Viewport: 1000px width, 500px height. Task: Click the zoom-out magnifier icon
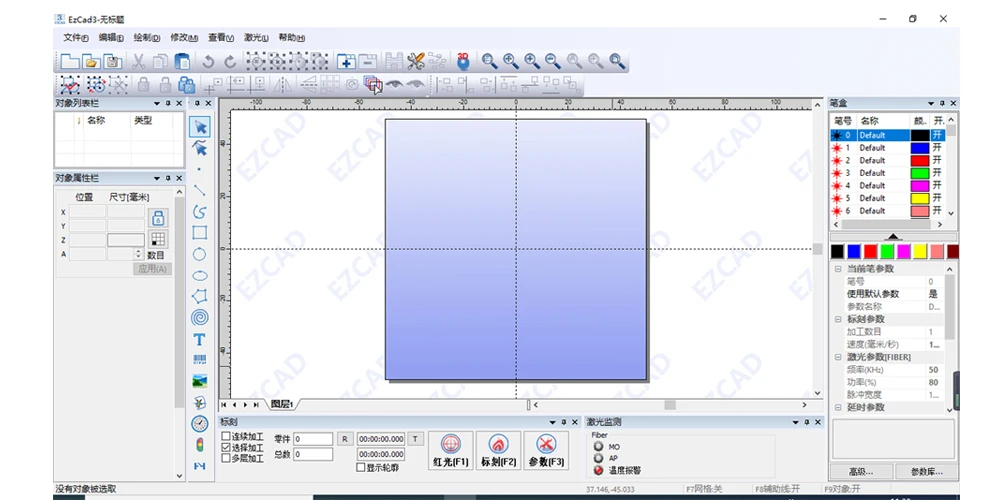point(553,61)
